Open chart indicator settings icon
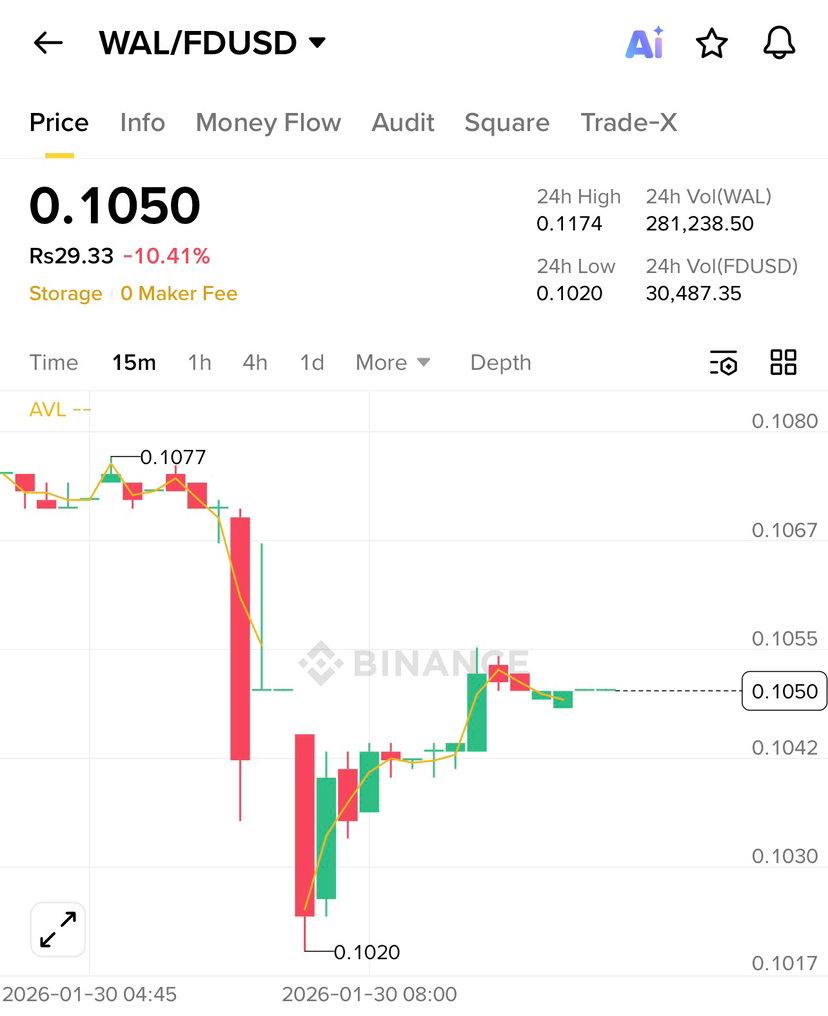 pos(724,363)
